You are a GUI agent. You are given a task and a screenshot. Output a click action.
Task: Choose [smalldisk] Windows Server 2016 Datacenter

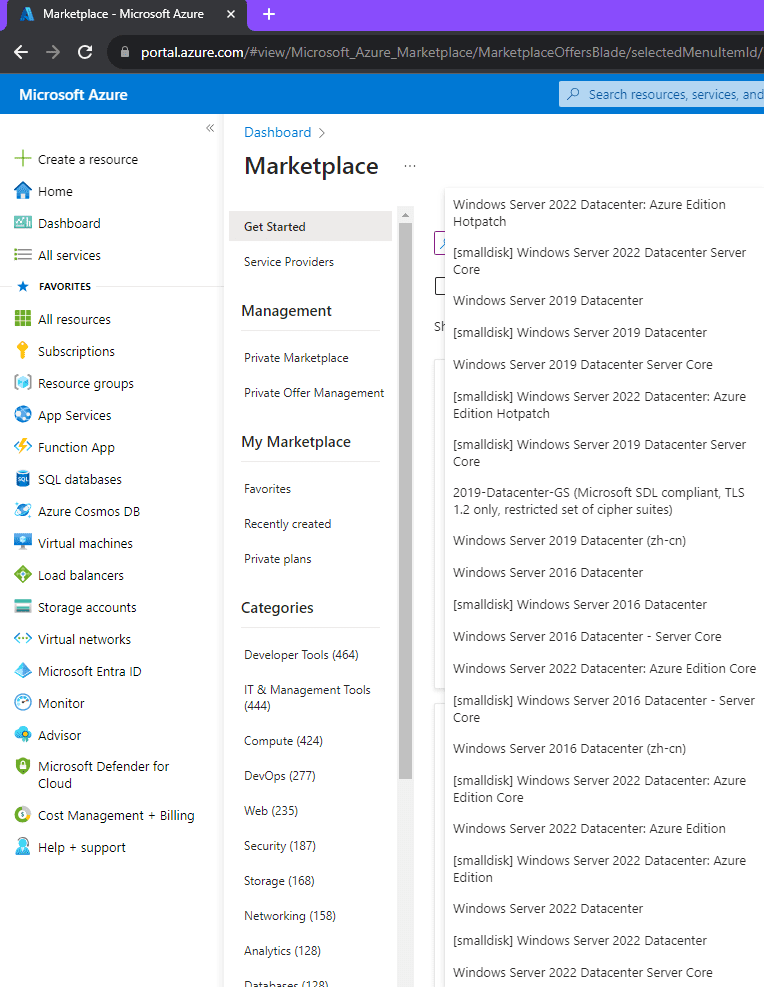click(580, 604)
